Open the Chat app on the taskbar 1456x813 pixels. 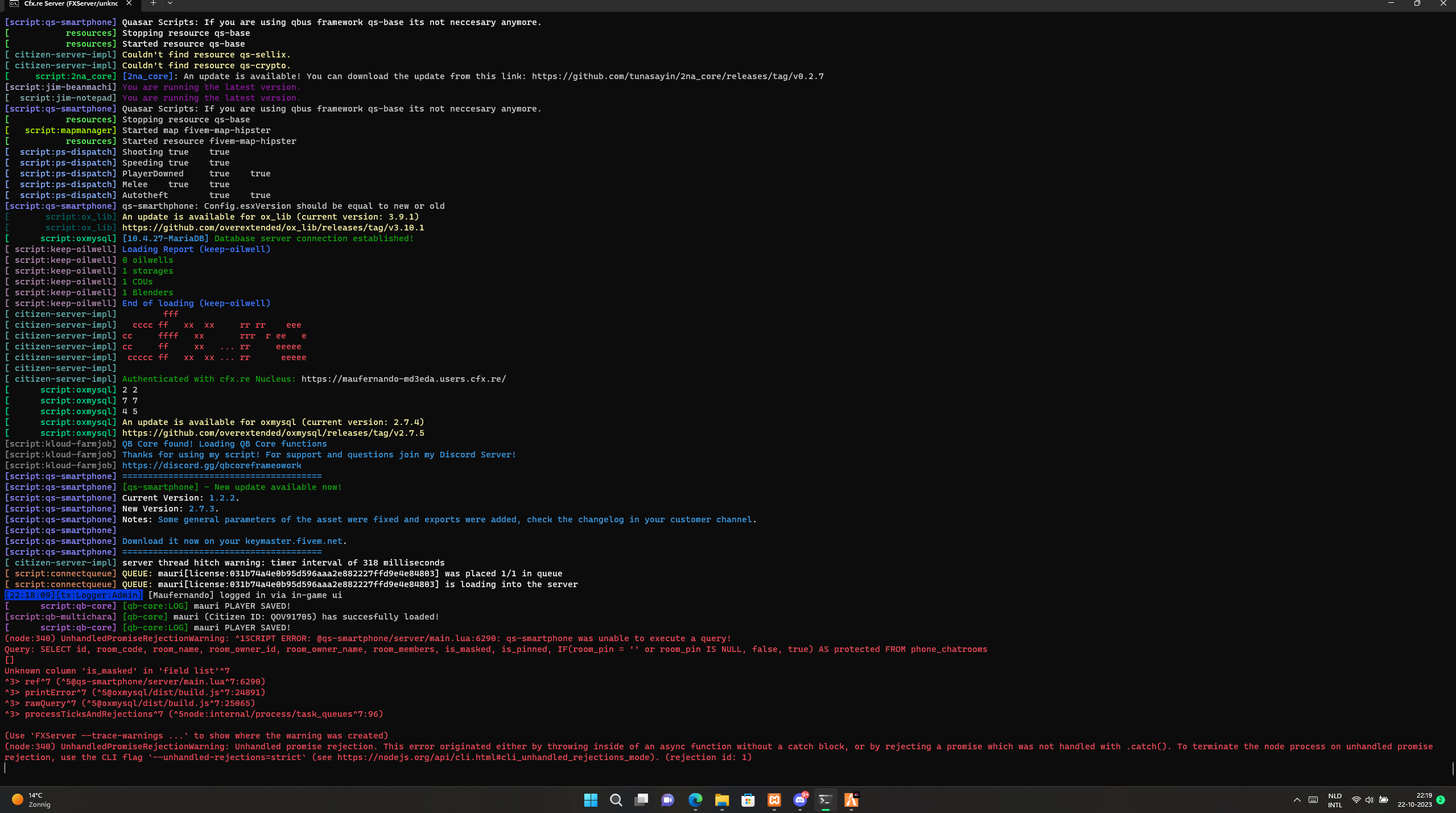point(667,800)
